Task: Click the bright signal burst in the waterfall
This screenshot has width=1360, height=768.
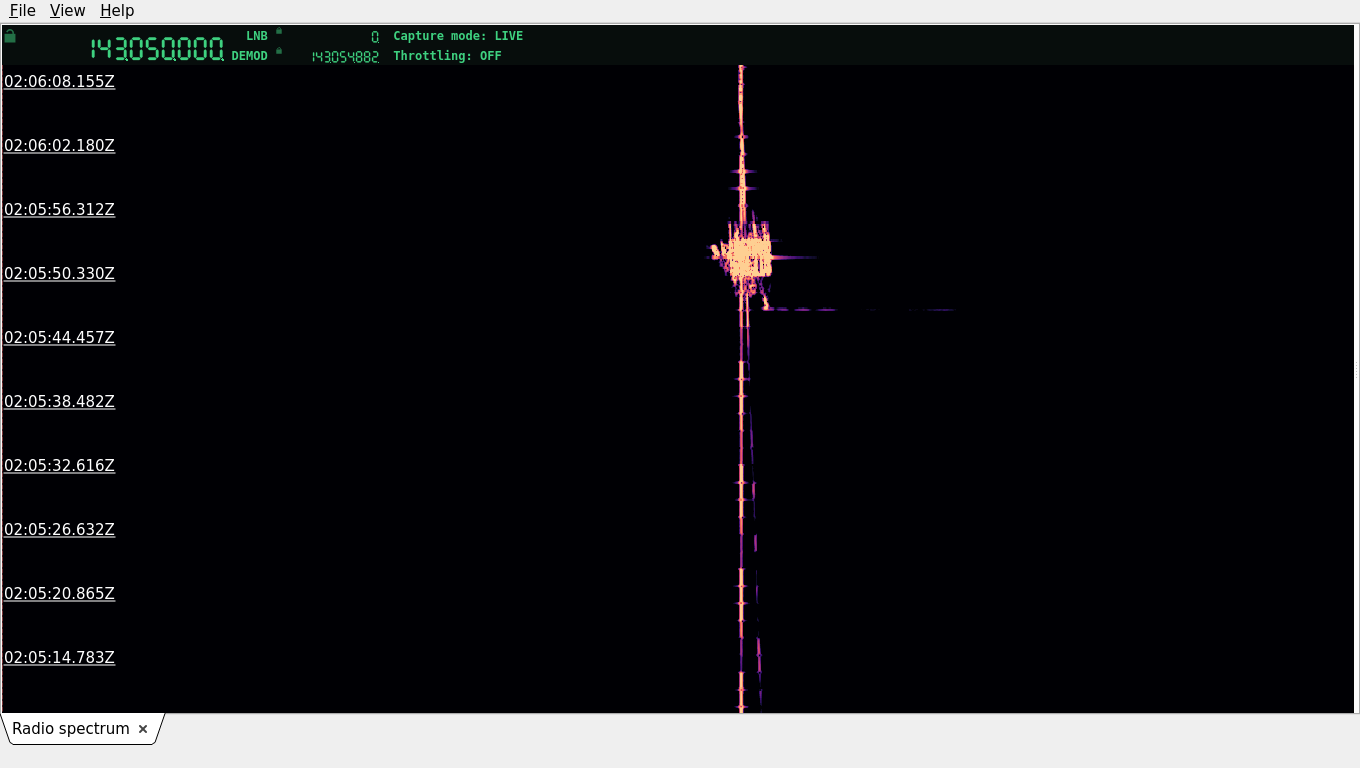Action: [x=748, y=256]
